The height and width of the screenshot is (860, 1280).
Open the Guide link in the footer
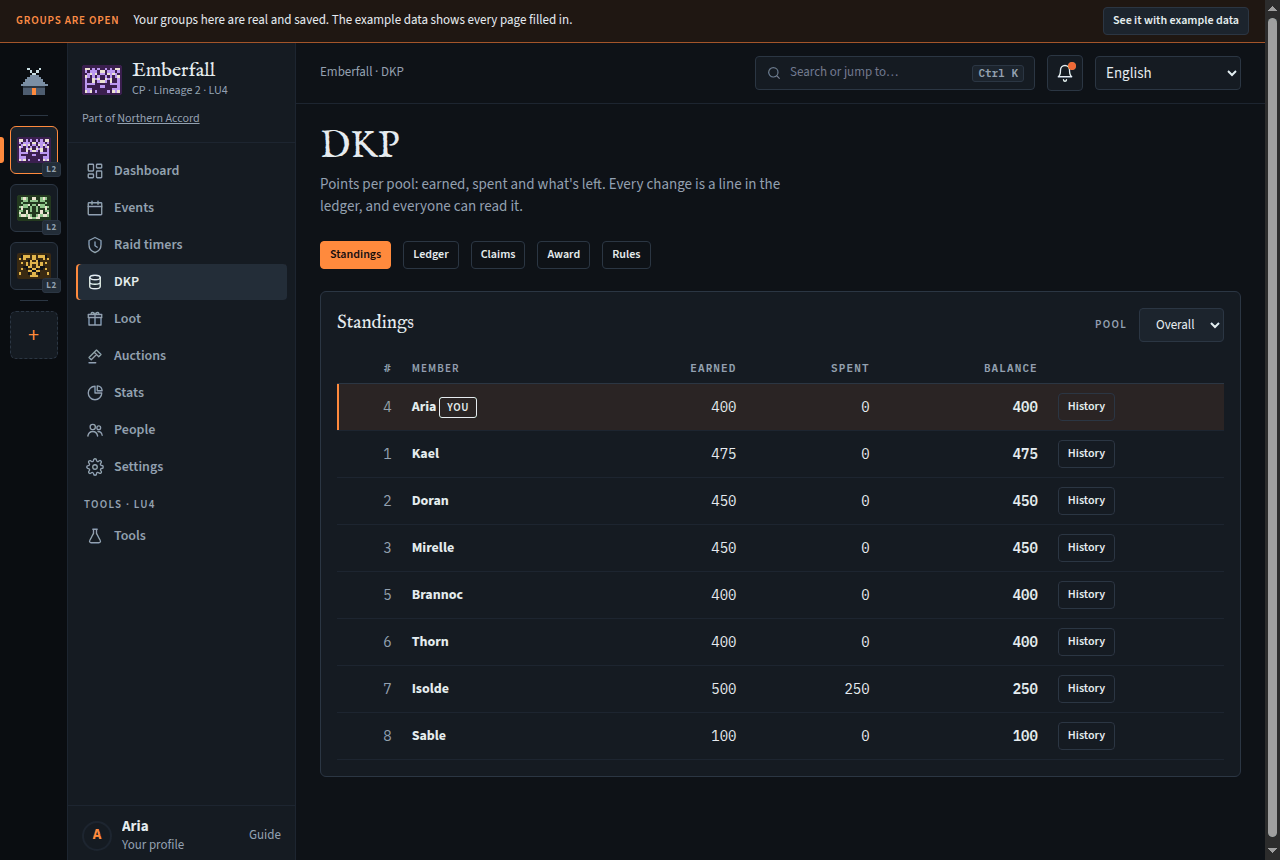(x=265, y=835)
